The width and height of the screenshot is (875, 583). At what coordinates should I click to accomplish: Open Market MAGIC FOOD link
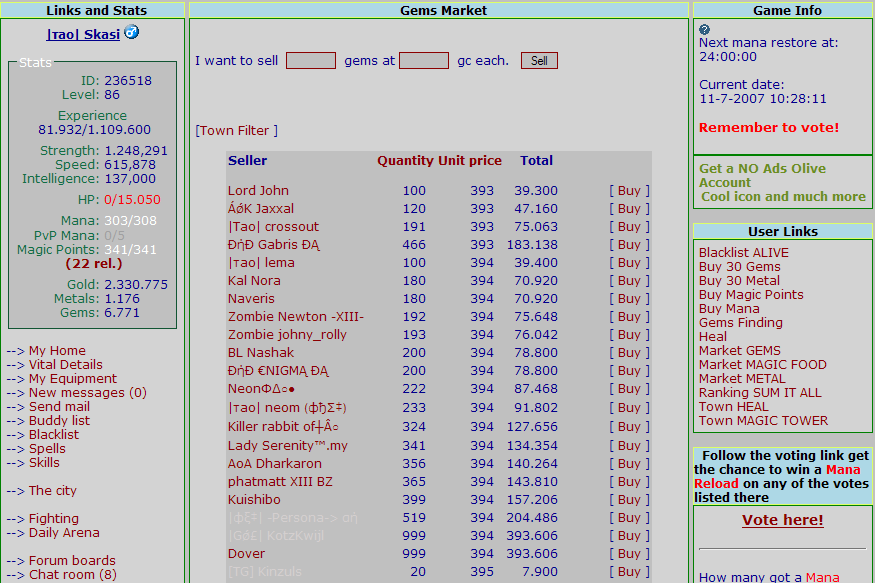point(763,365)
